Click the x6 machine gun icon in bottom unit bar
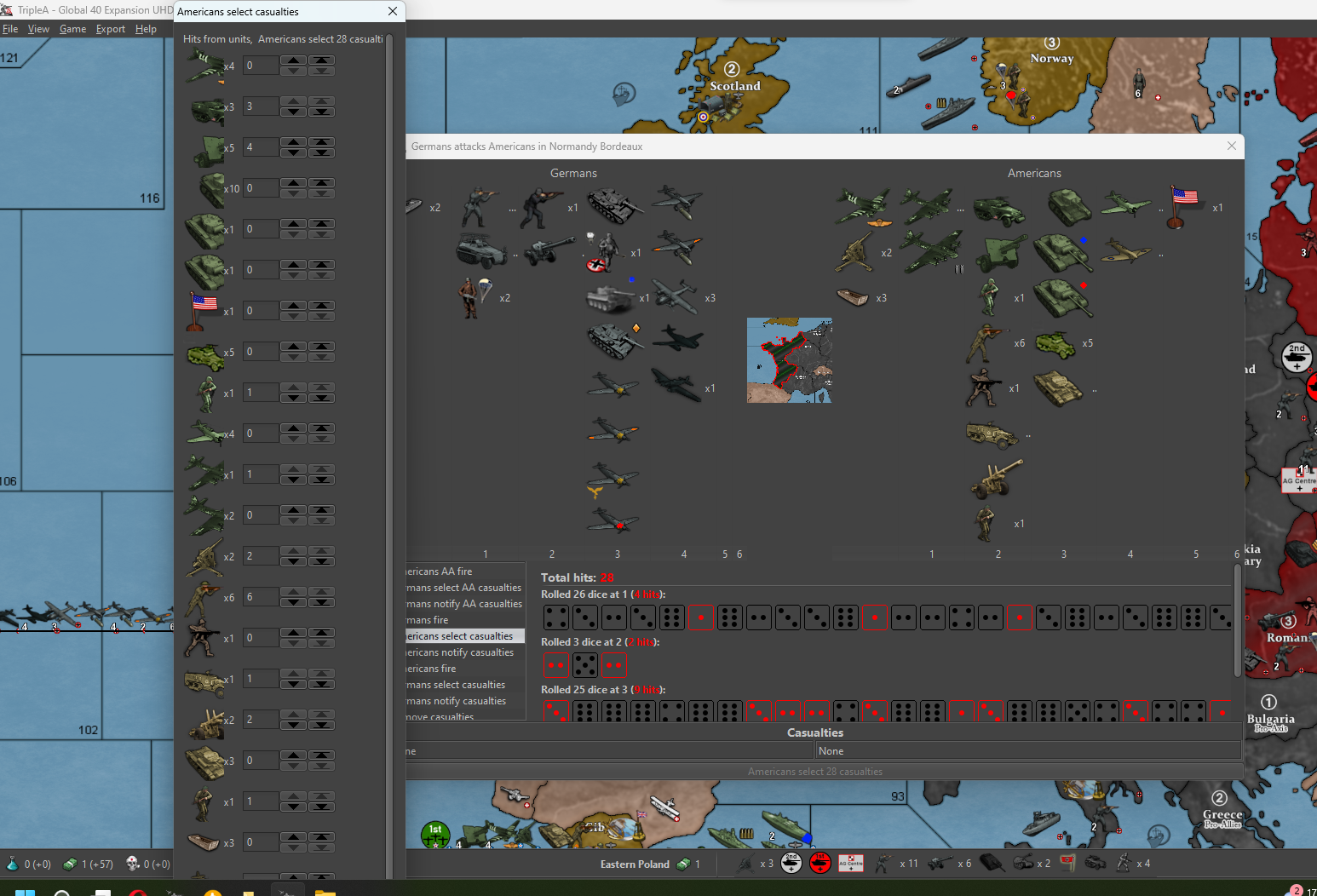 click(x=940, y=863)
